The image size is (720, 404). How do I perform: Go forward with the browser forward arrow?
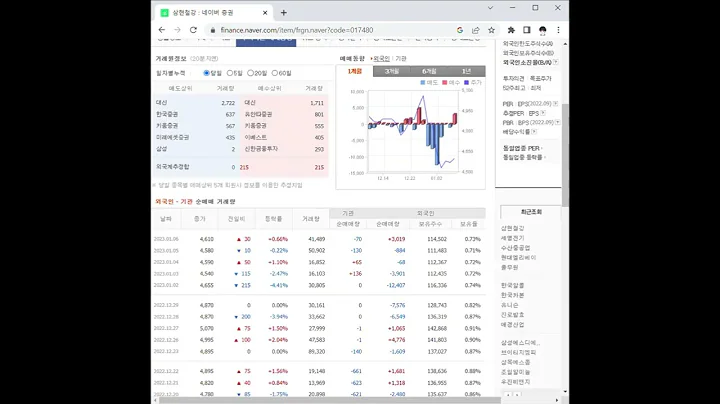coord(177,30)
